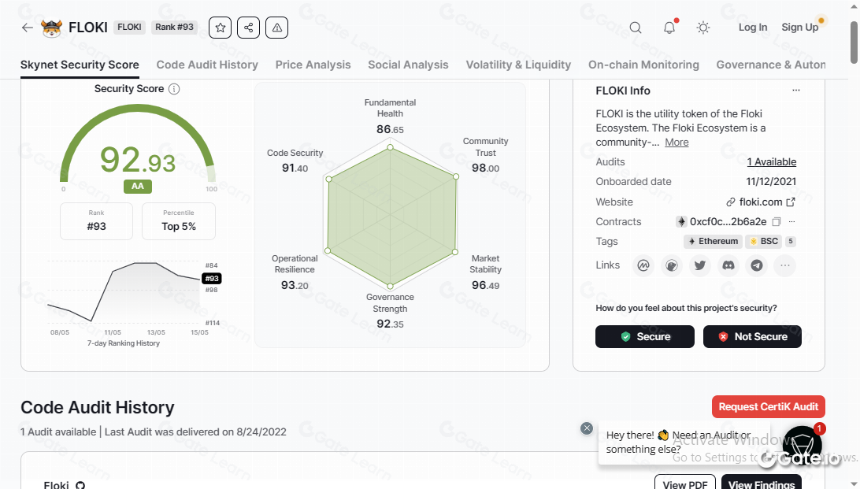This screenshot has height=489, width=860.
Task: Click the AA rating badge
Action: pos(138,186)
